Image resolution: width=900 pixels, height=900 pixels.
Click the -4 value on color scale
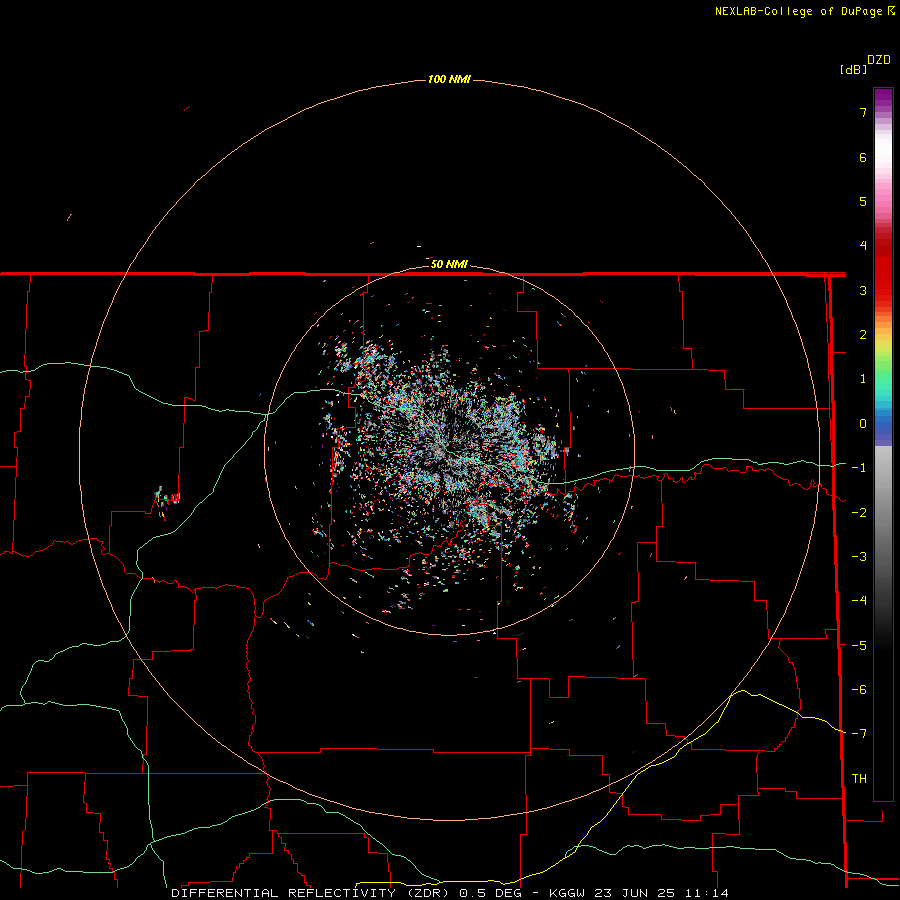pos(859,601)
